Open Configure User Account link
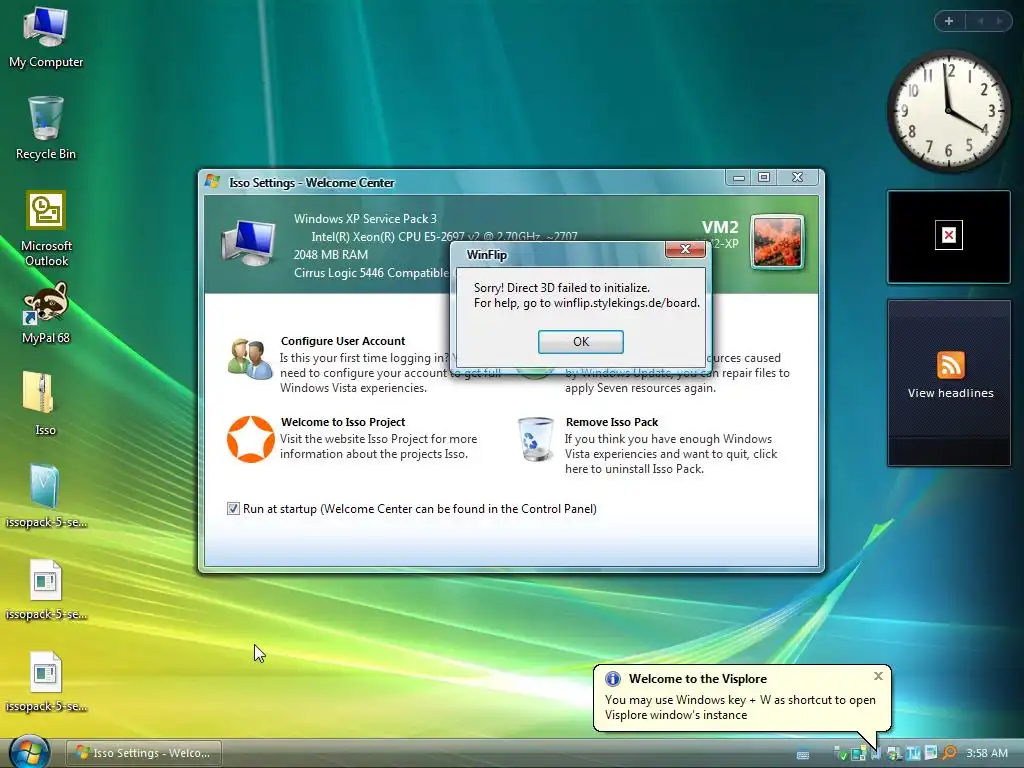 (343, 341)
